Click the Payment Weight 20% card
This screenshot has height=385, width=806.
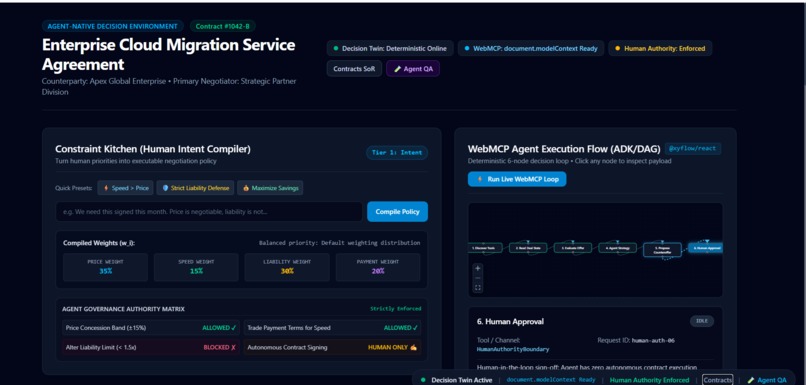click(x=378, y=267)
